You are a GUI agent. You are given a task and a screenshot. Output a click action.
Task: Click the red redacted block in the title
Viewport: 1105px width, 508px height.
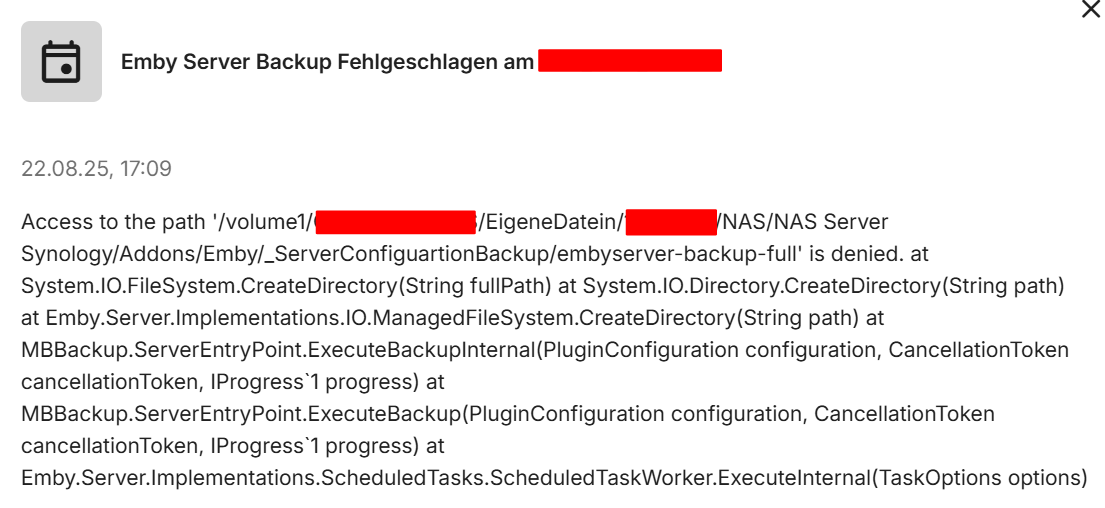pos(629,60)
